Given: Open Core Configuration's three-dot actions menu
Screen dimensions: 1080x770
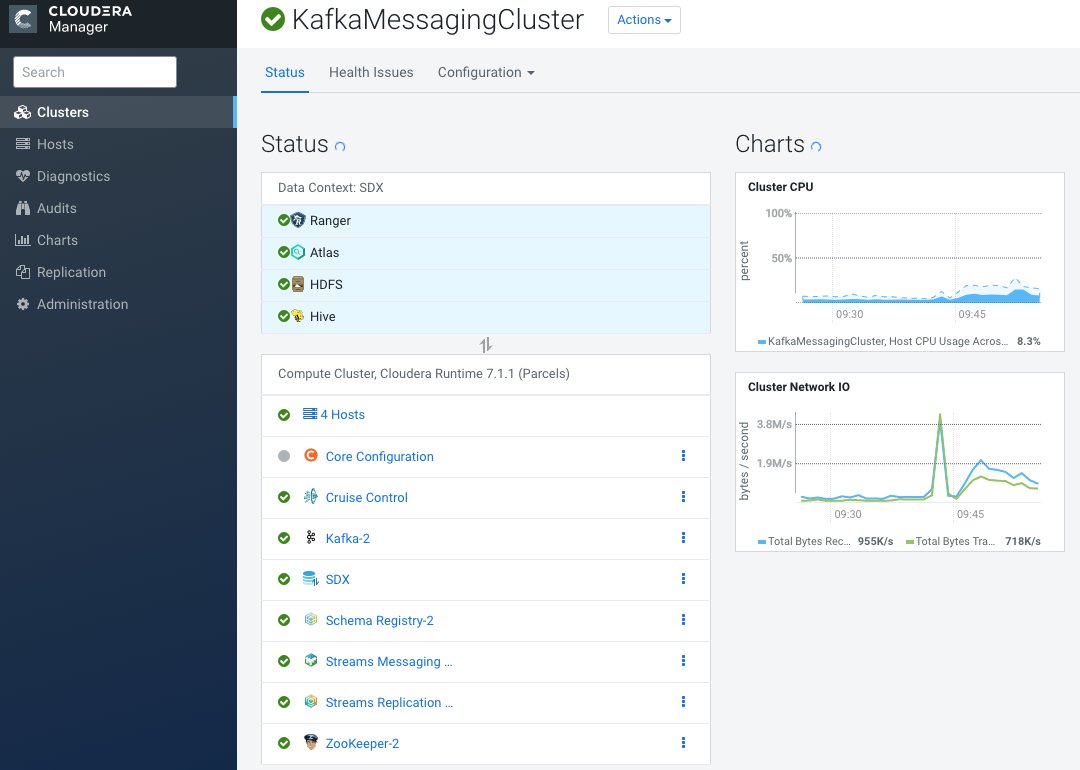Looking at the screenshot, I should pos(683,455).
